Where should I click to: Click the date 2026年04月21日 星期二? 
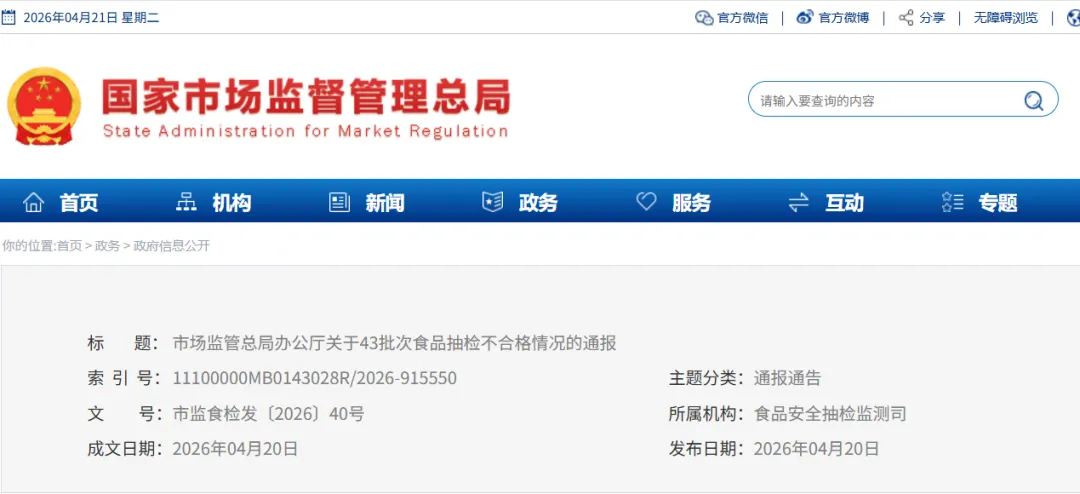[92, 18]
